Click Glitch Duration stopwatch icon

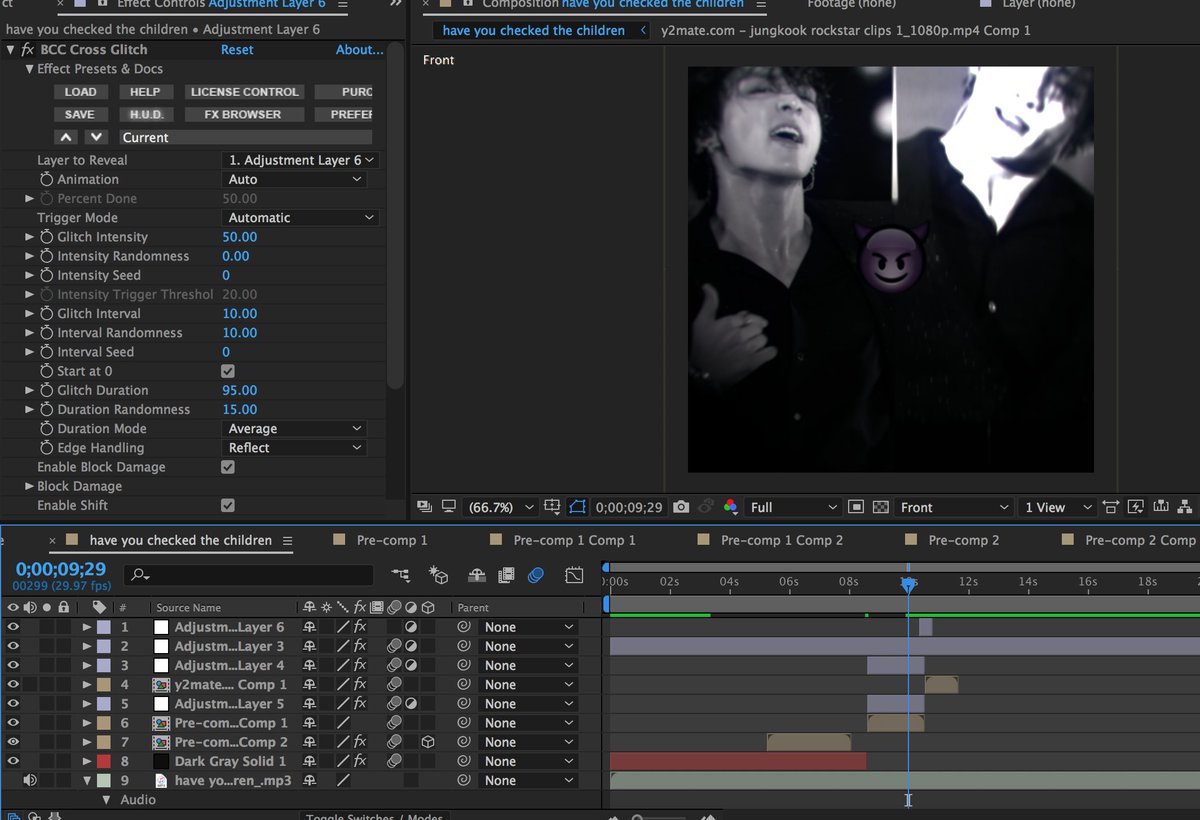tap(46, 390)
